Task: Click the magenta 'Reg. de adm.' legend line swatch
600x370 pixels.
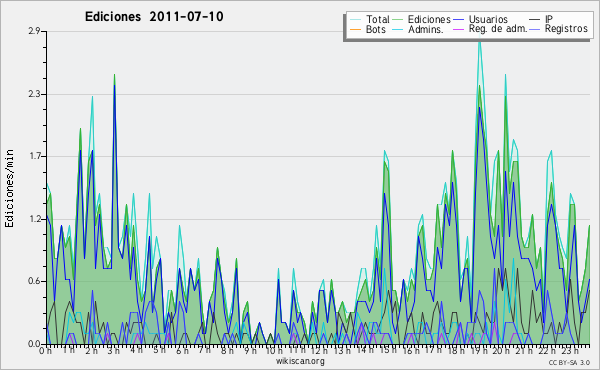Action: [458, 29]
